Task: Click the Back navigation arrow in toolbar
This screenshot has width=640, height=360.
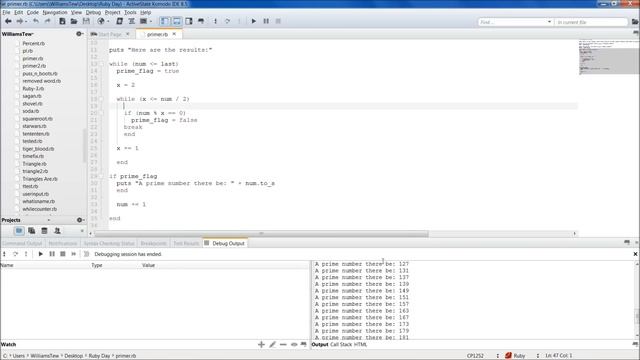Action: pyautogui.click(x=8, y=21)
